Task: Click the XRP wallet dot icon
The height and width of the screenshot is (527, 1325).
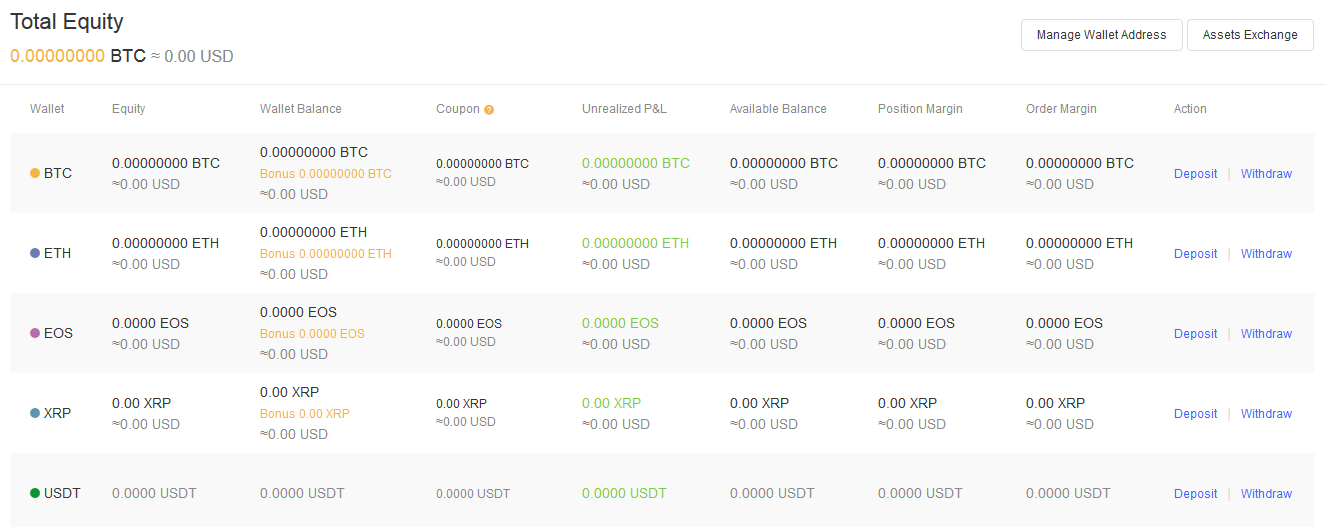Action: click(35, 413)
